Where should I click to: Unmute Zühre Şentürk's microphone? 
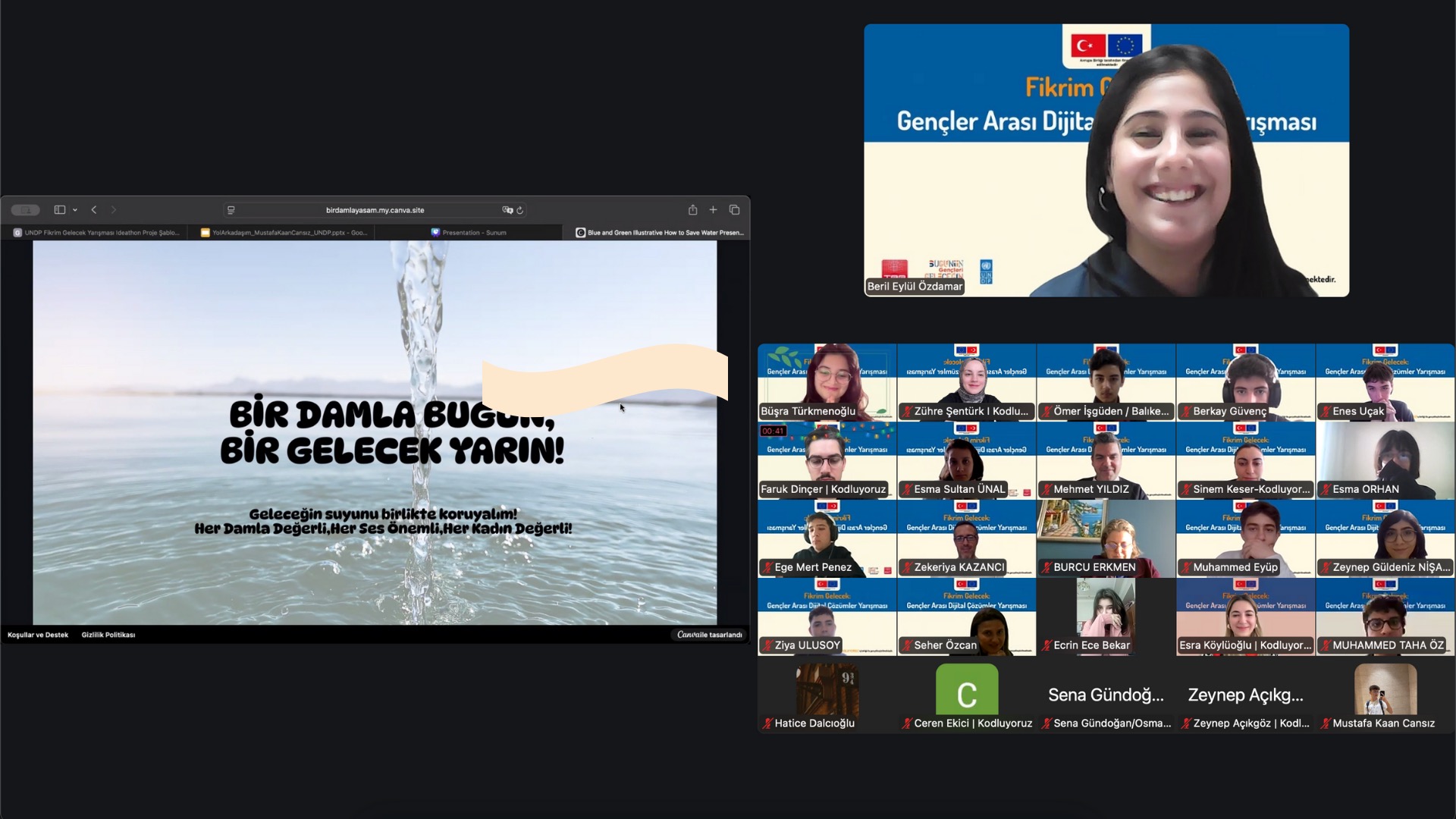point(908,411)
